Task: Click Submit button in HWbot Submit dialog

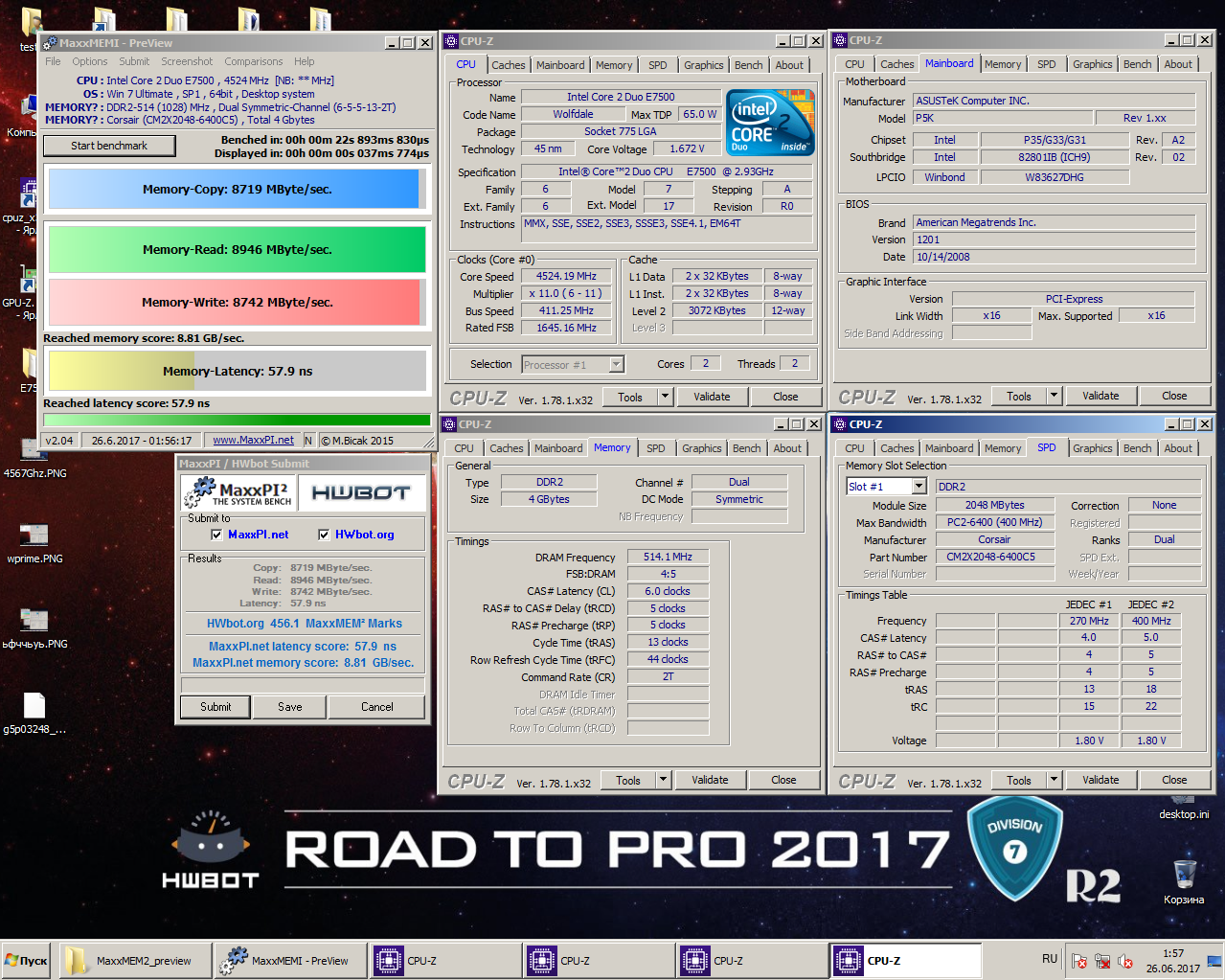Action: click(x=216, y=707)
